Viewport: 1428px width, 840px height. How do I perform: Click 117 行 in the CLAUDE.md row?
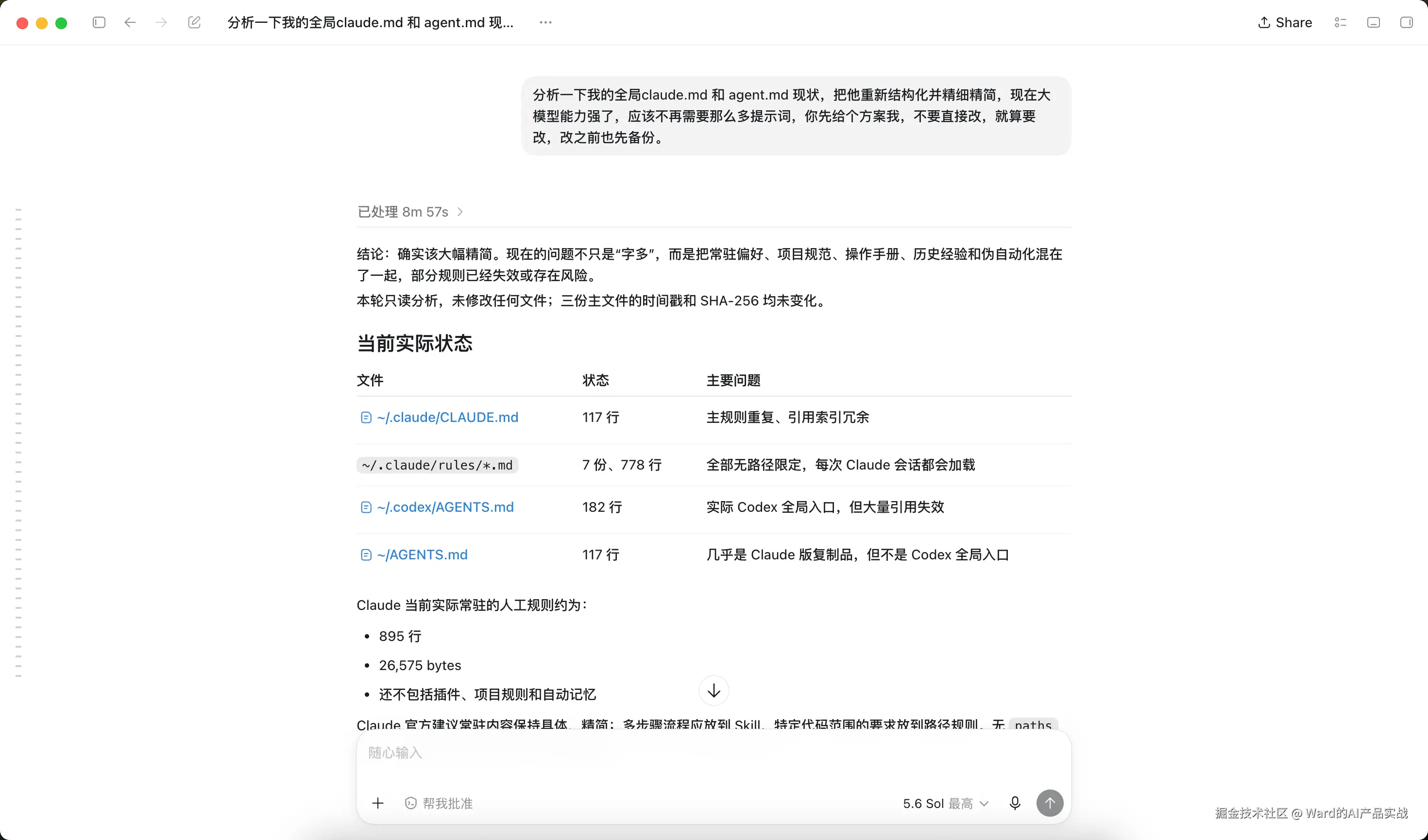coord(601,418)
